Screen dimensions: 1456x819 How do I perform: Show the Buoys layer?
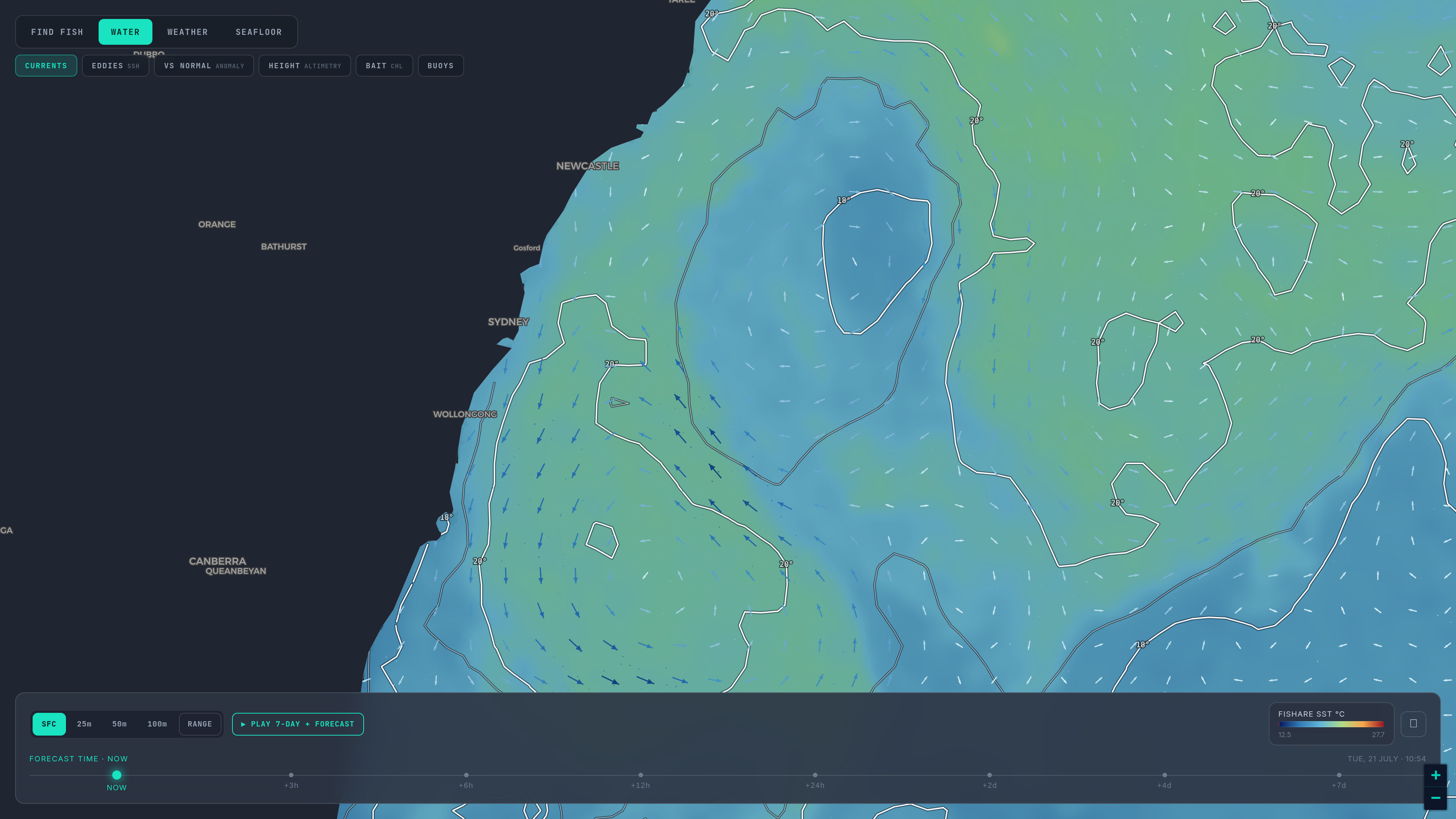click(440, 66)
